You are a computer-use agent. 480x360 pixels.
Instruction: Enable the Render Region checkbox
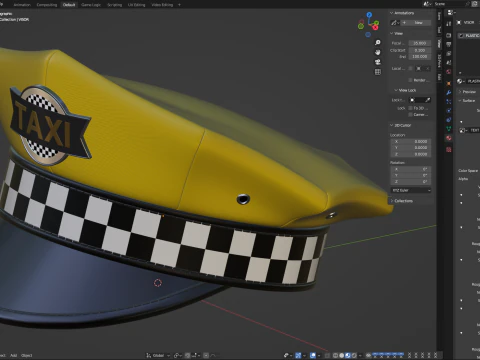pos(410,80)
